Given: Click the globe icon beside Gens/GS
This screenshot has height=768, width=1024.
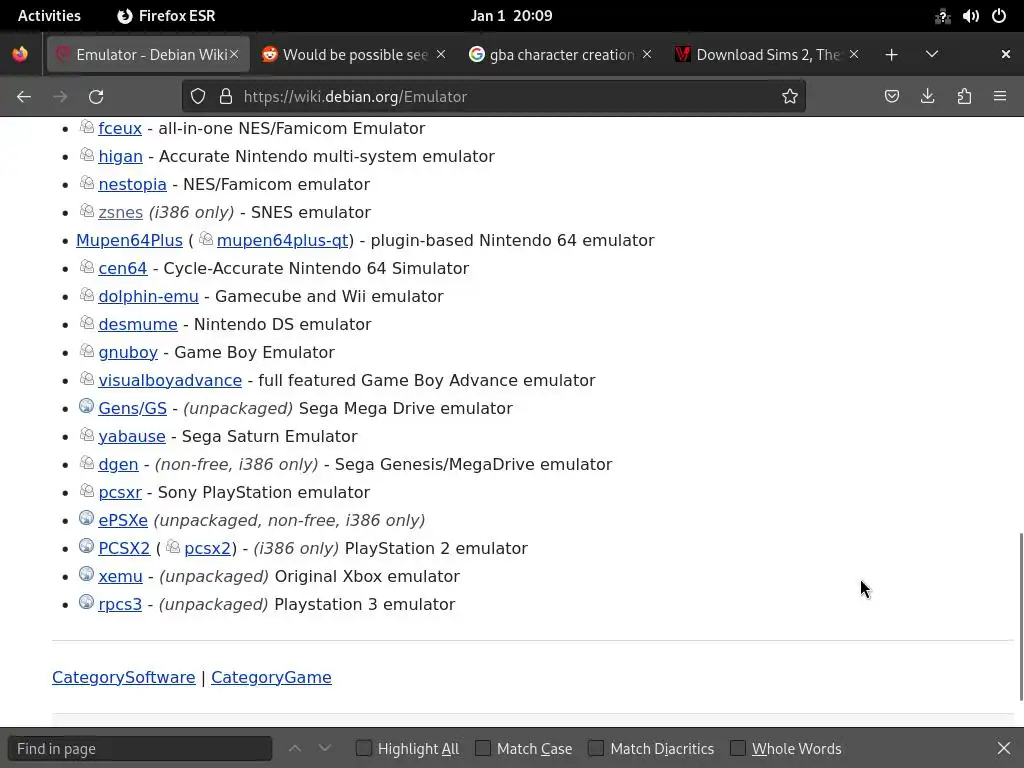Looking at the screenshot, I should (86, 406).
